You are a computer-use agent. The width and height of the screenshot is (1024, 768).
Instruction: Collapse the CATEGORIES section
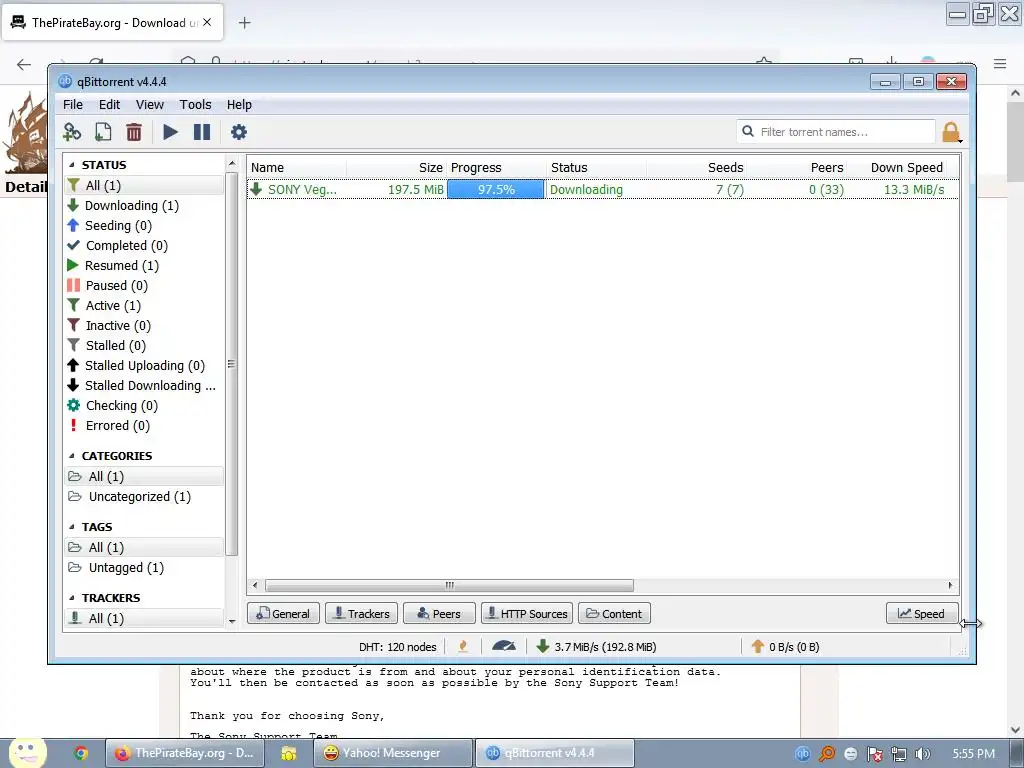pyautogui.click(x=72, y=456)
